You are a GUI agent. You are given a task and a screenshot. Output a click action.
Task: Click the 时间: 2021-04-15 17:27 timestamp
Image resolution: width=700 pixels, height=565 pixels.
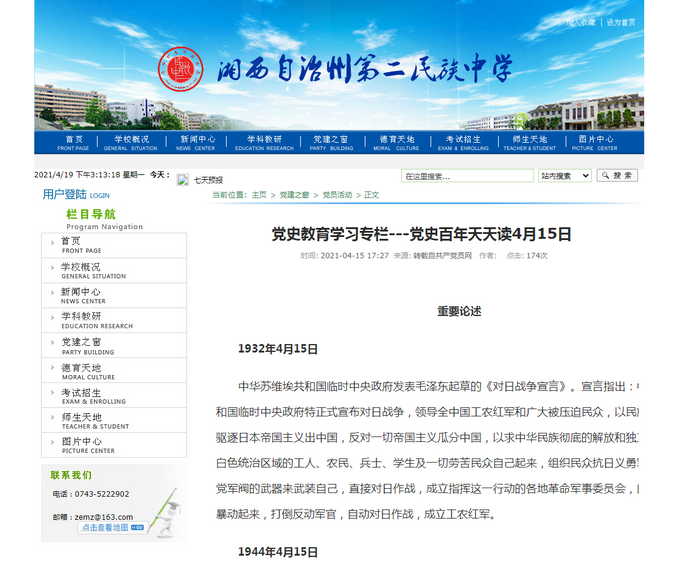pyautogui.click(x=344, y=256)
